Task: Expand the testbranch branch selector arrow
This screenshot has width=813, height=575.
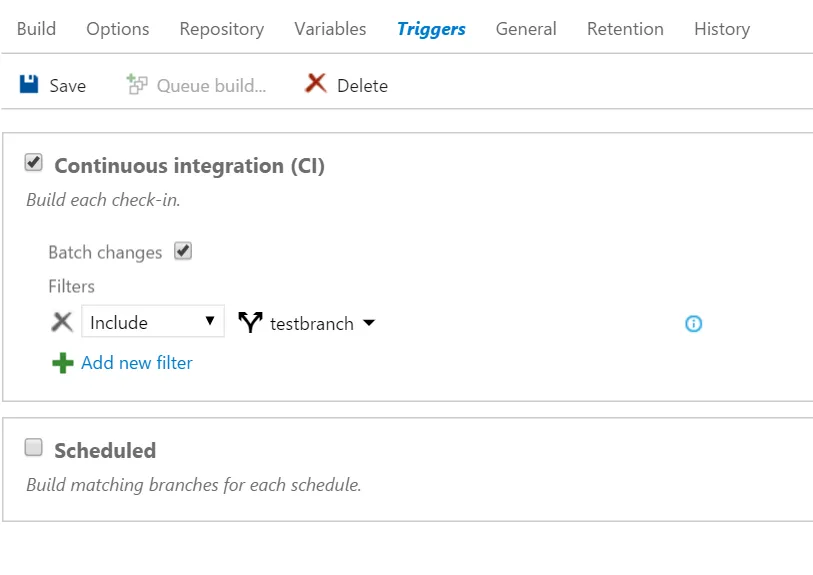Action: coord(369,323)
